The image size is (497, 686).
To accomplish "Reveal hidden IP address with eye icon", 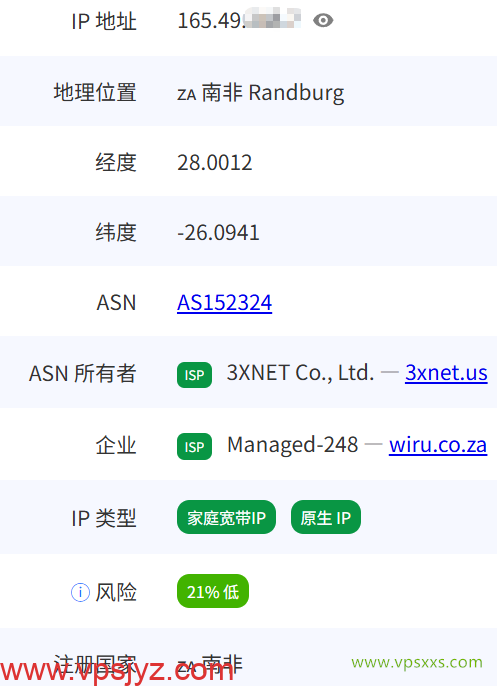I will (323, 21).
